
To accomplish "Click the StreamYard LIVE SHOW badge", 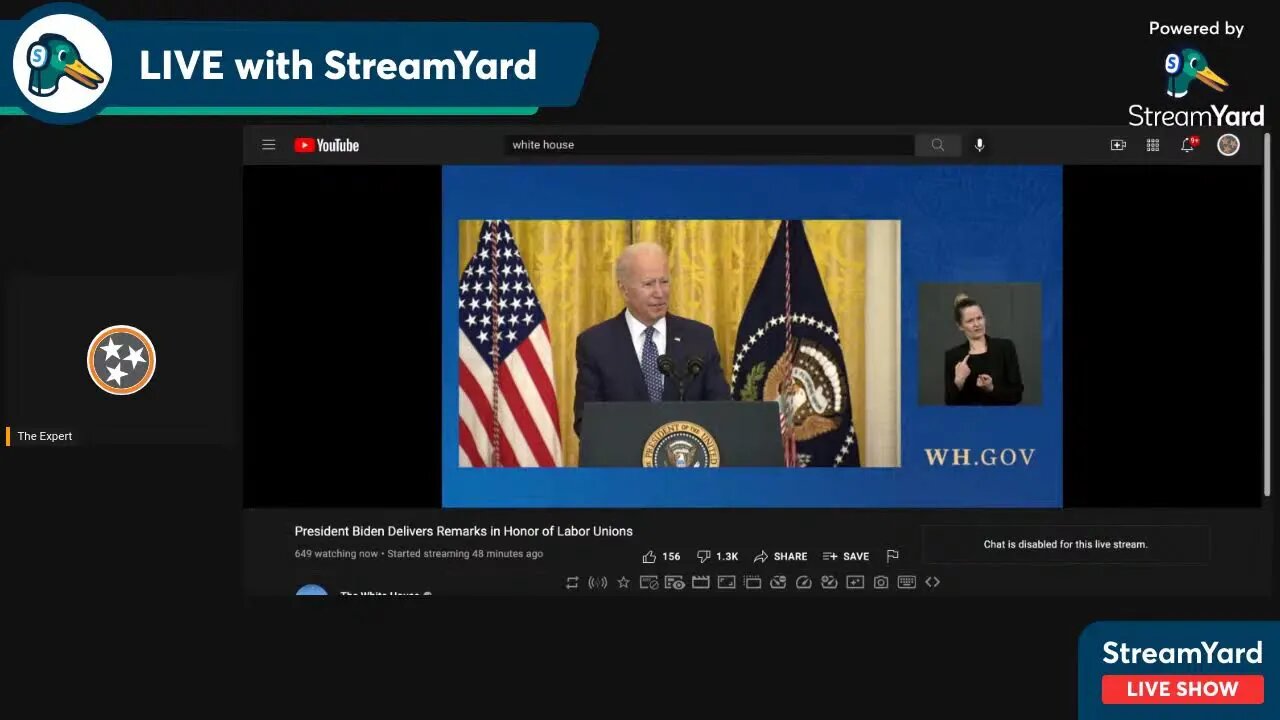I will pos(1182,671).
